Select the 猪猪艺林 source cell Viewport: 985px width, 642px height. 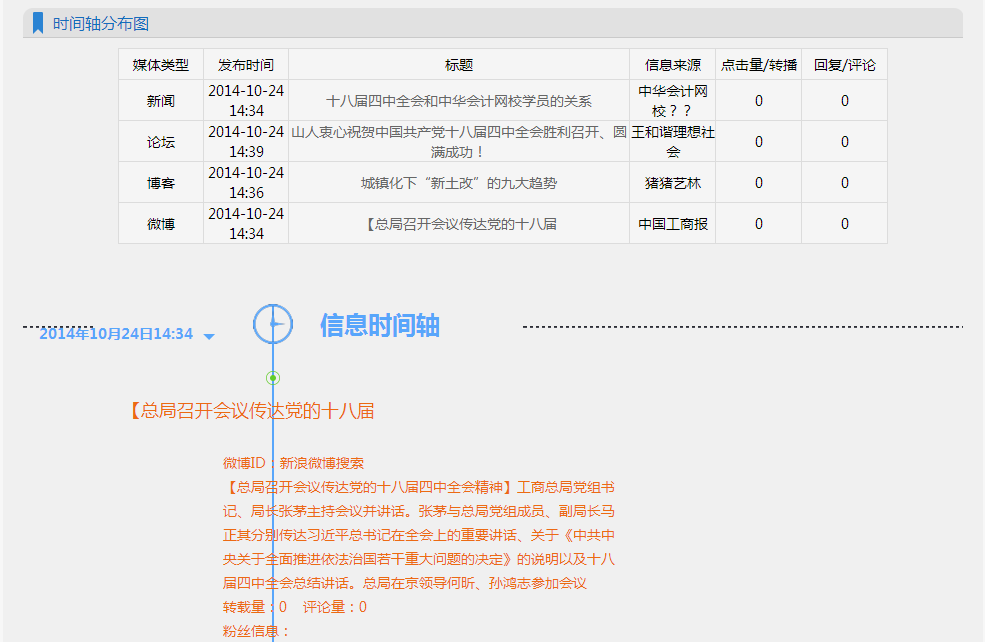(673, 183)
